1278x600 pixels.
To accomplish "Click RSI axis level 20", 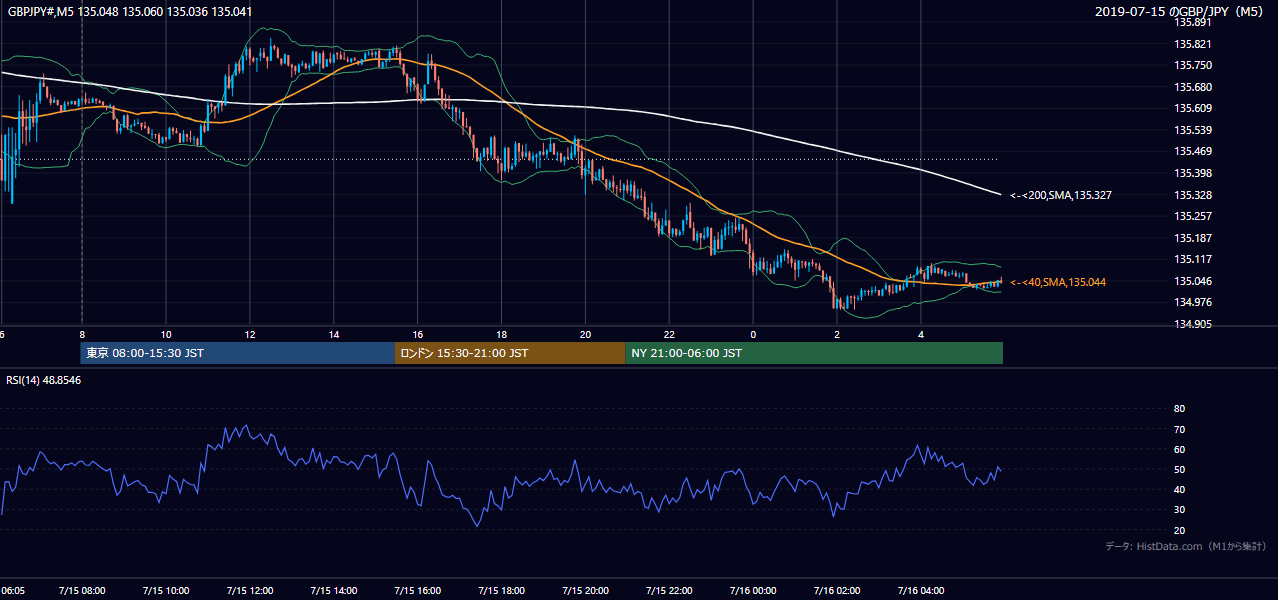I will pos(1179,530).
